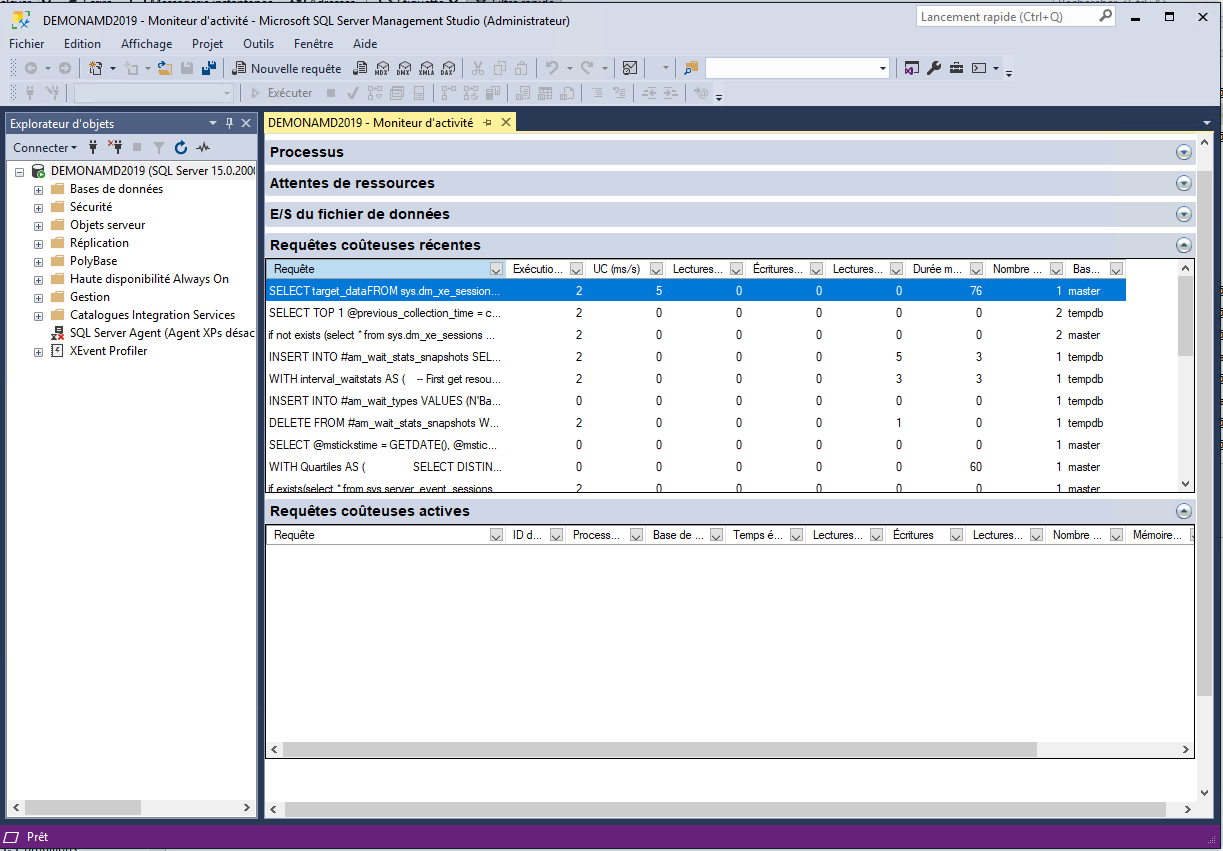Open the Outils menu

pos(258,44)
